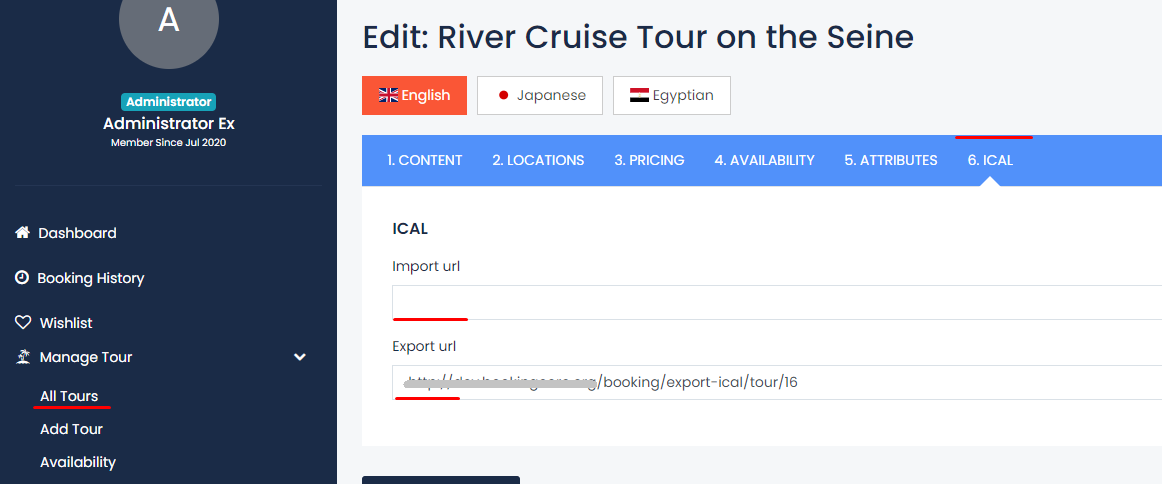Click the UK flag icon

tap(389, 96)
